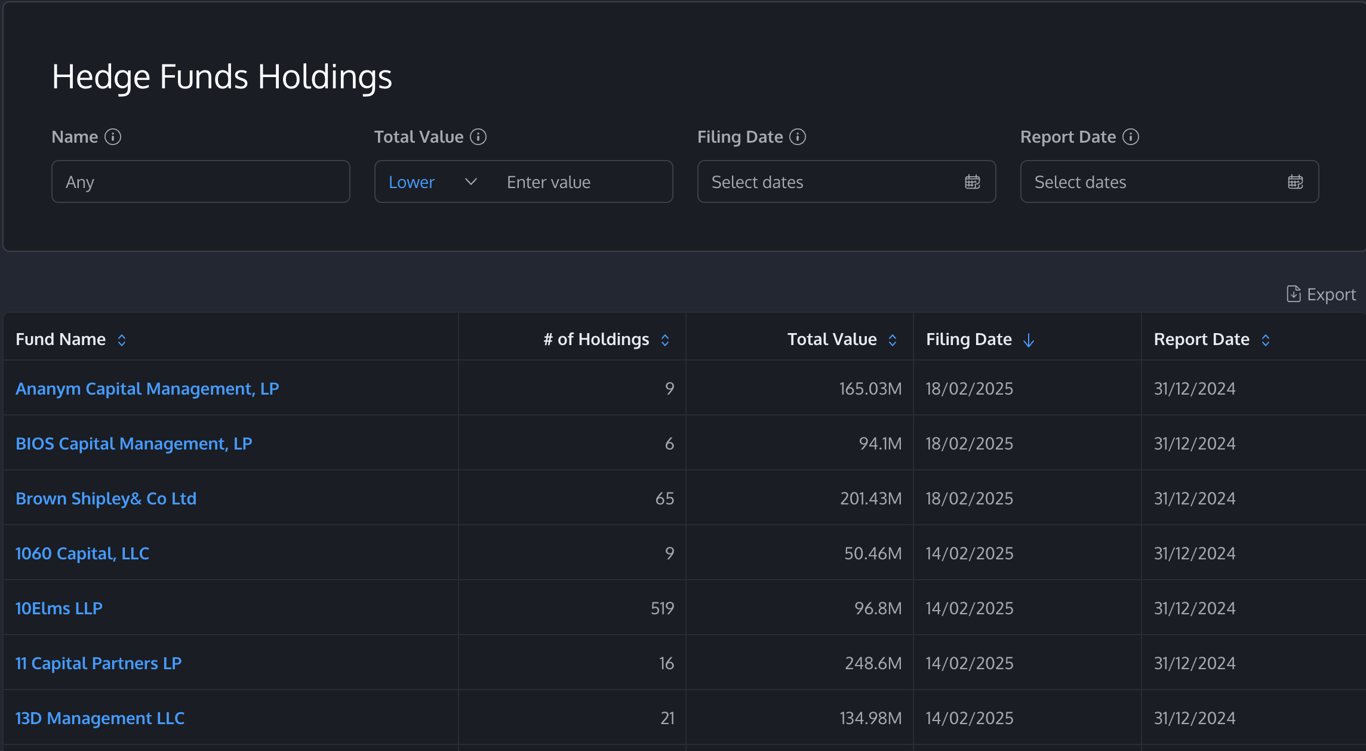The width and height of the screenshot is (1366, 751).
Task: Sort table by Total Value icon
Action: [x=892, y=340]
